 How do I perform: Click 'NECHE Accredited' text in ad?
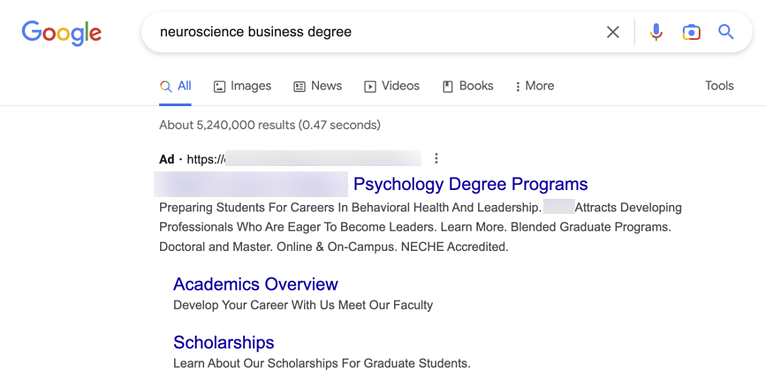454,247
